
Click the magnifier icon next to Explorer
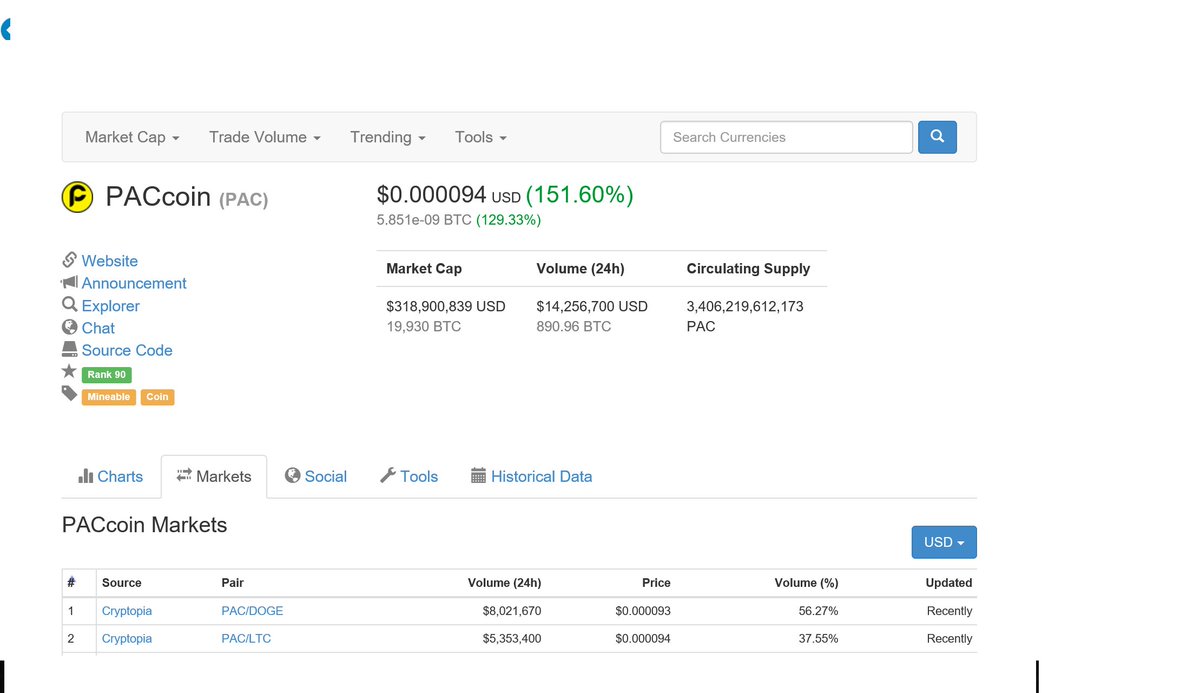click(68, 305)
